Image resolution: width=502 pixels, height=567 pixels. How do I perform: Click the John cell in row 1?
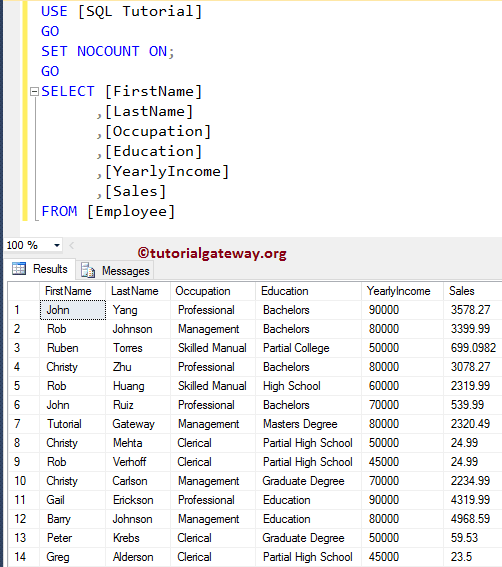[x=73, y=310]
